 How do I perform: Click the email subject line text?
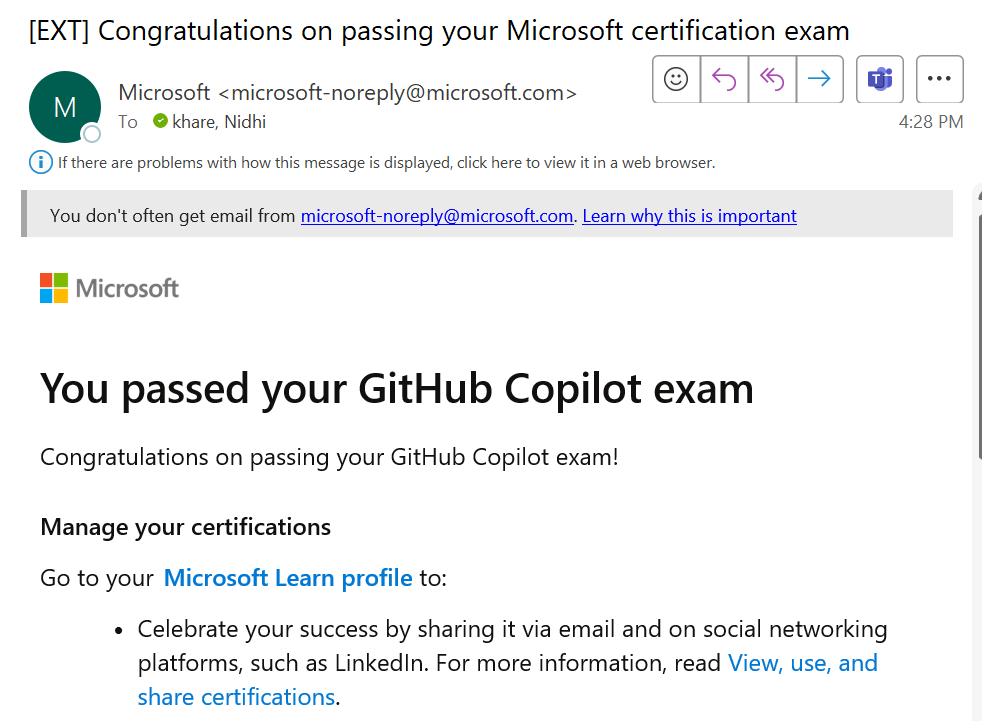pos(439,30)
